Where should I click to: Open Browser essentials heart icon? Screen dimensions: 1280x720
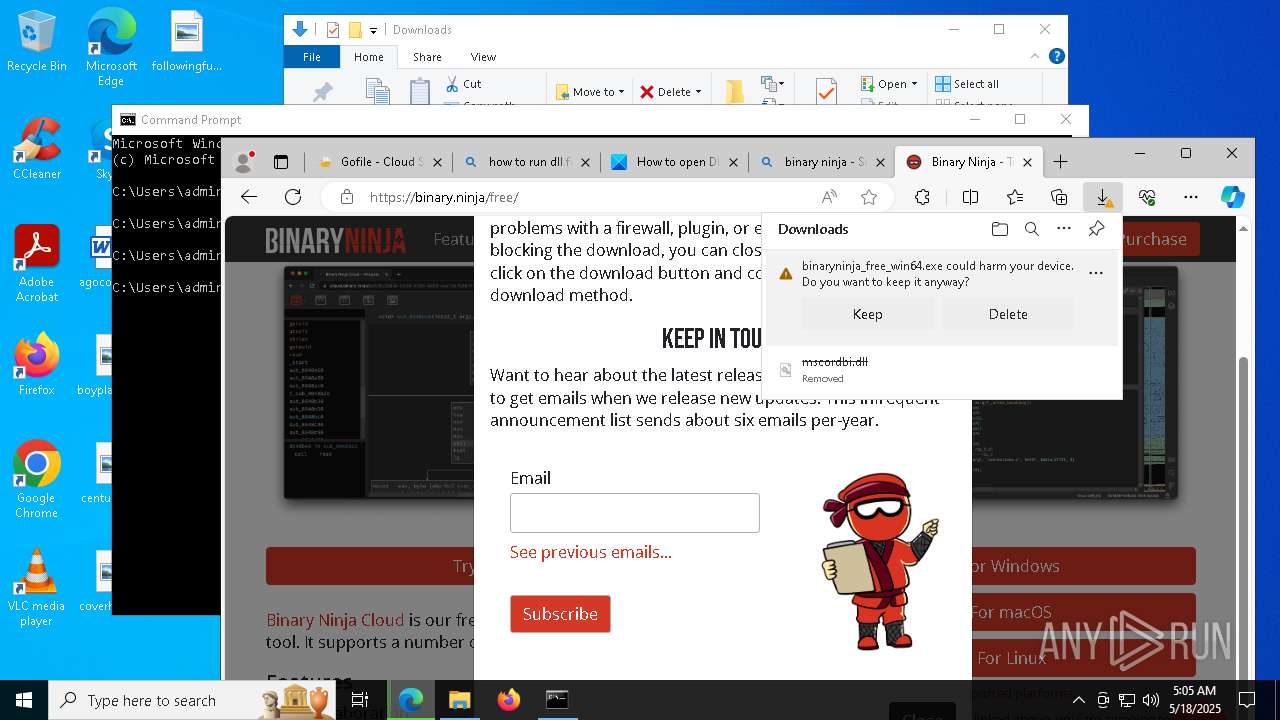tap(1147, 197)
